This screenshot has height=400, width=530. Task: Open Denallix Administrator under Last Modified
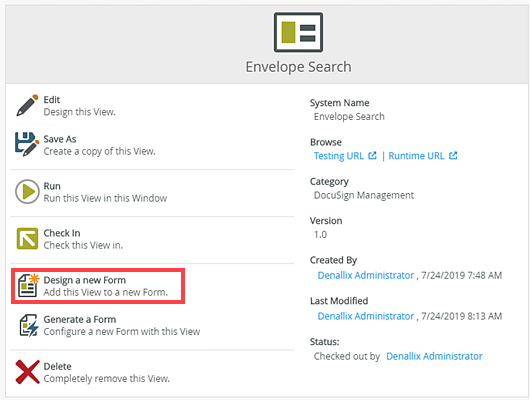(366, 316)
